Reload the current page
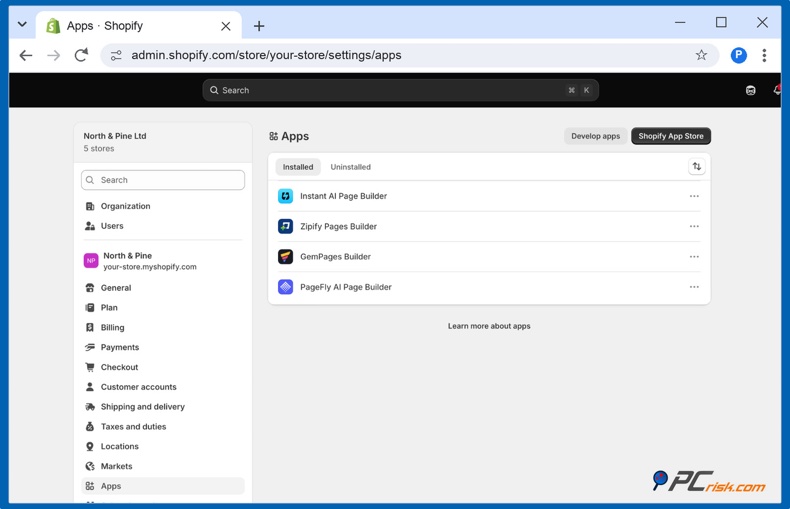 click(x=81, y=55)
